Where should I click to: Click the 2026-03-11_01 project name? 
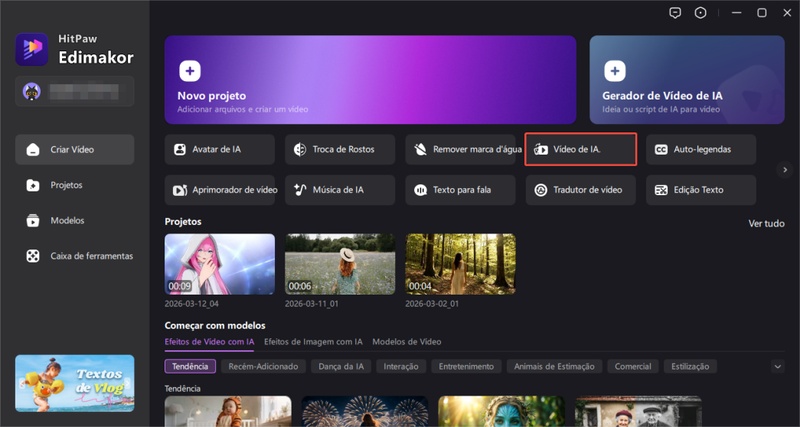[312, 304]
